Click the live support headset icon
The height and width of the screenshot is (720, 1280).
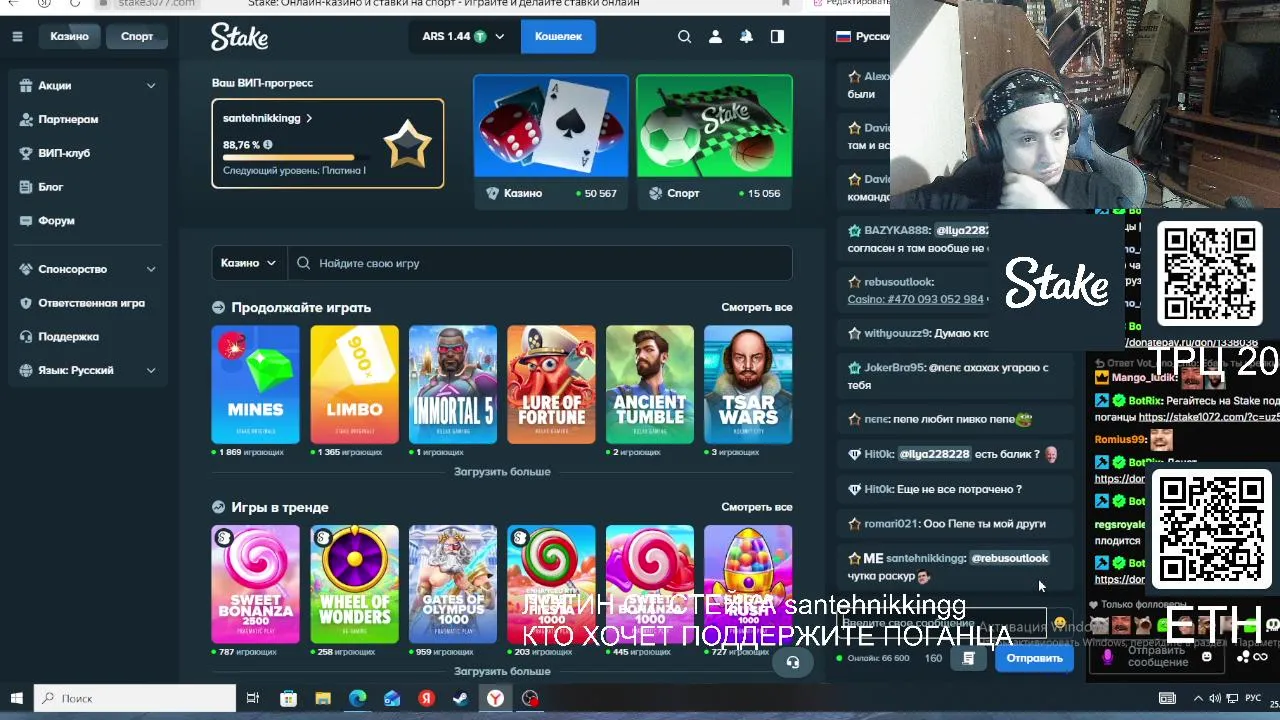[793, 661]
